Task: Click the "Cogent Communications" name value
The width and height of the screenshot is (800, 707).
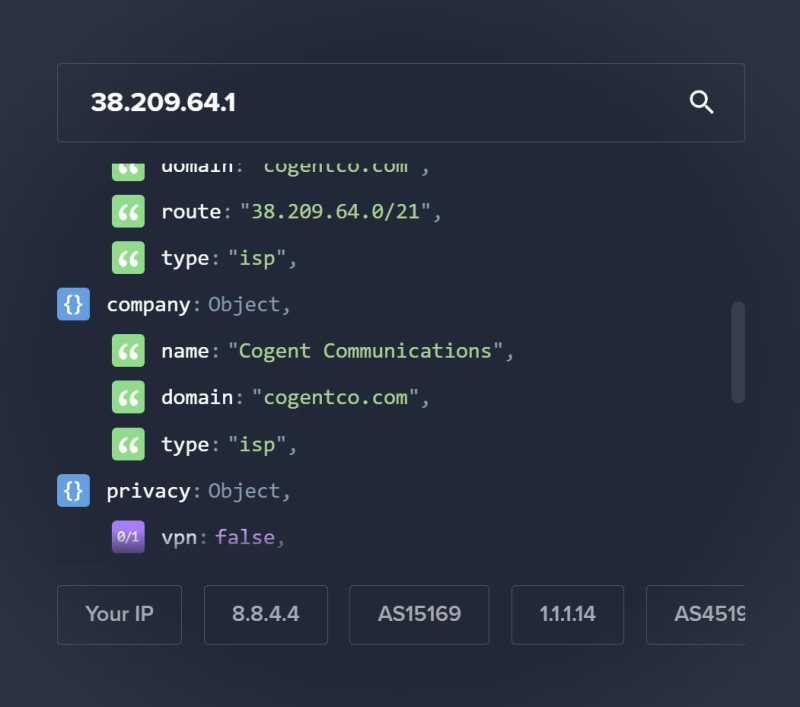Action: click(367, 351)
